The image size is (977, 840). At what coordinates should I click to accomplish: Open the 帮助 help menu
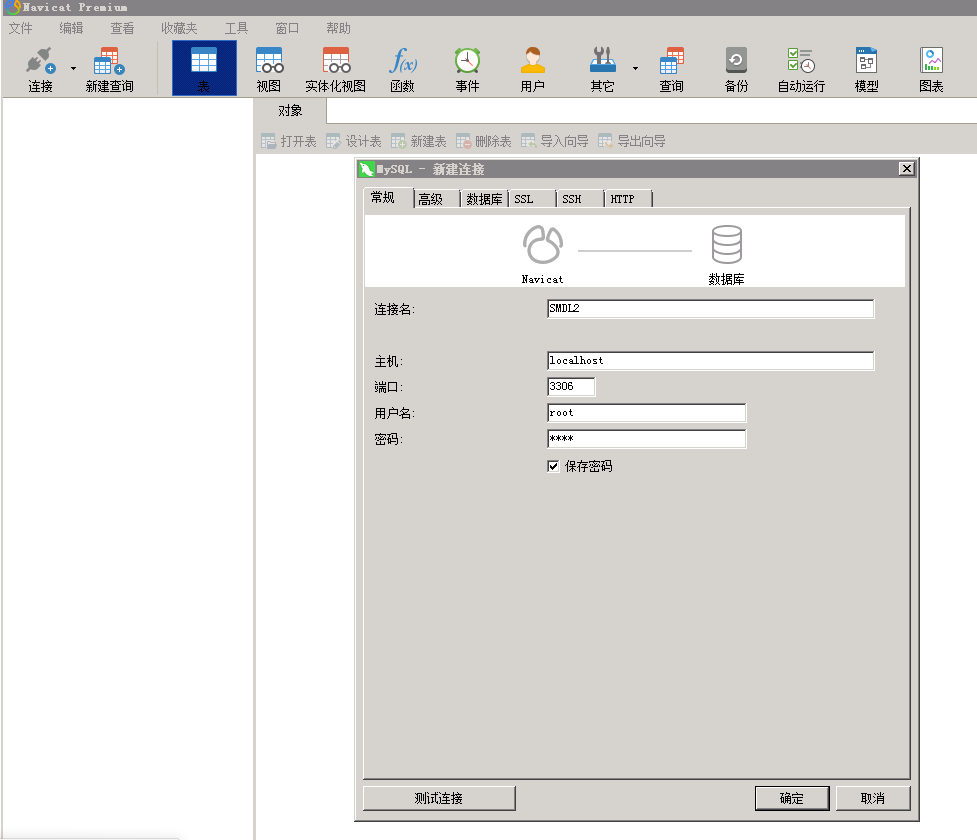coord(338,28)
